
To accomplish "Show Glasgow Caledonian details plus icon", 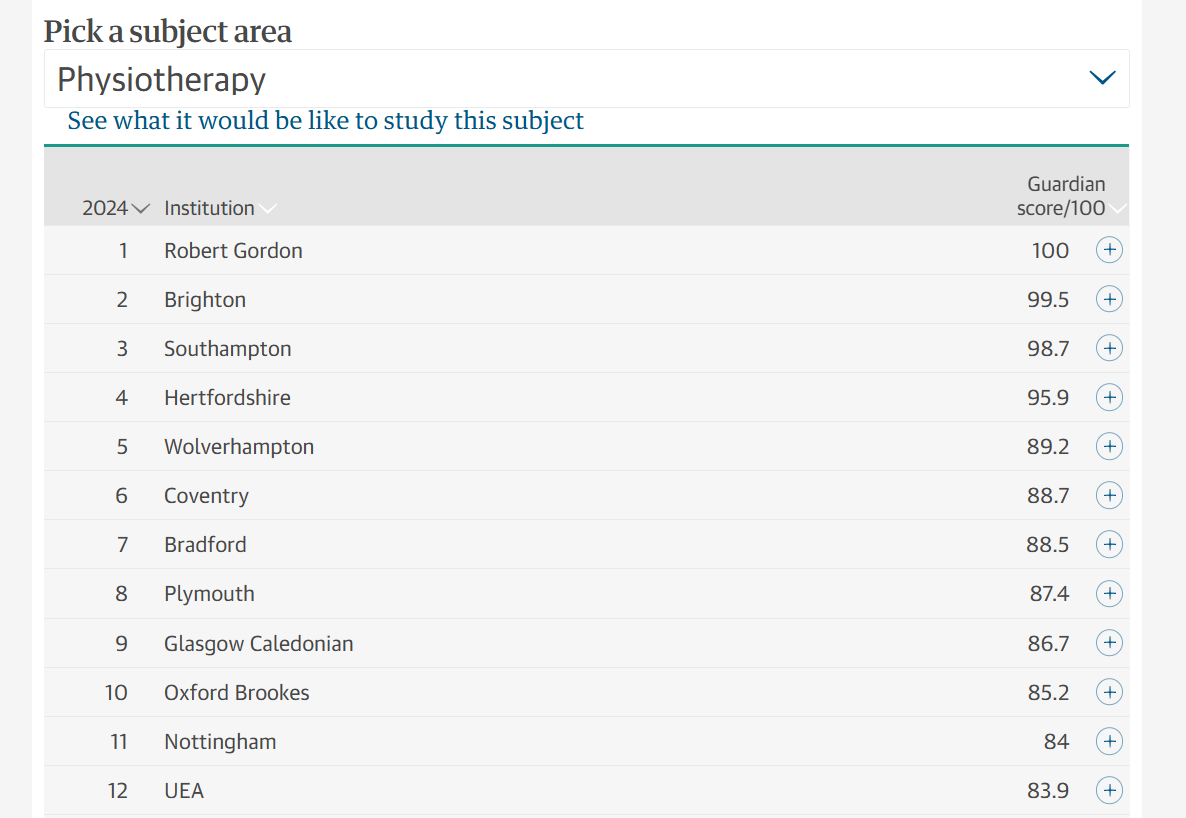I will (x=1109, y=642).
